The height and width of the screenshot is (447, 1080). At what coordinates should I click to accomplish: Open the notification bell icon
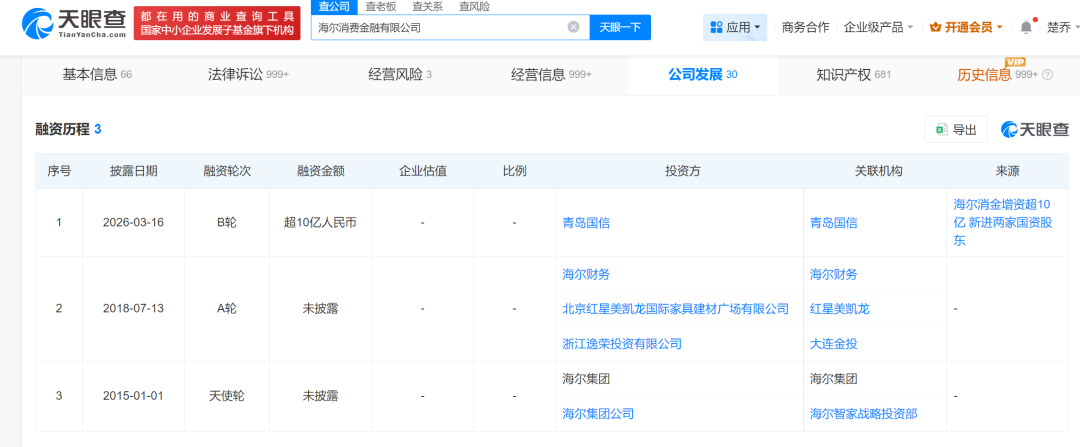tap(1026, 27)
